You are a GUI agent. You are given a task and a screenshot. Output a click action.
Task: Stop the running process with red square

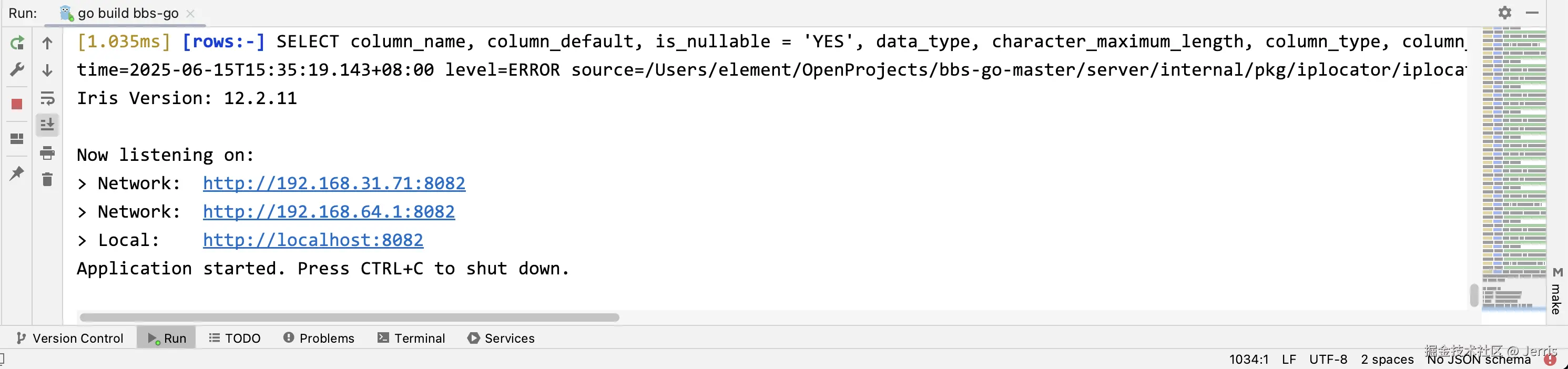[x=17, y=104]
